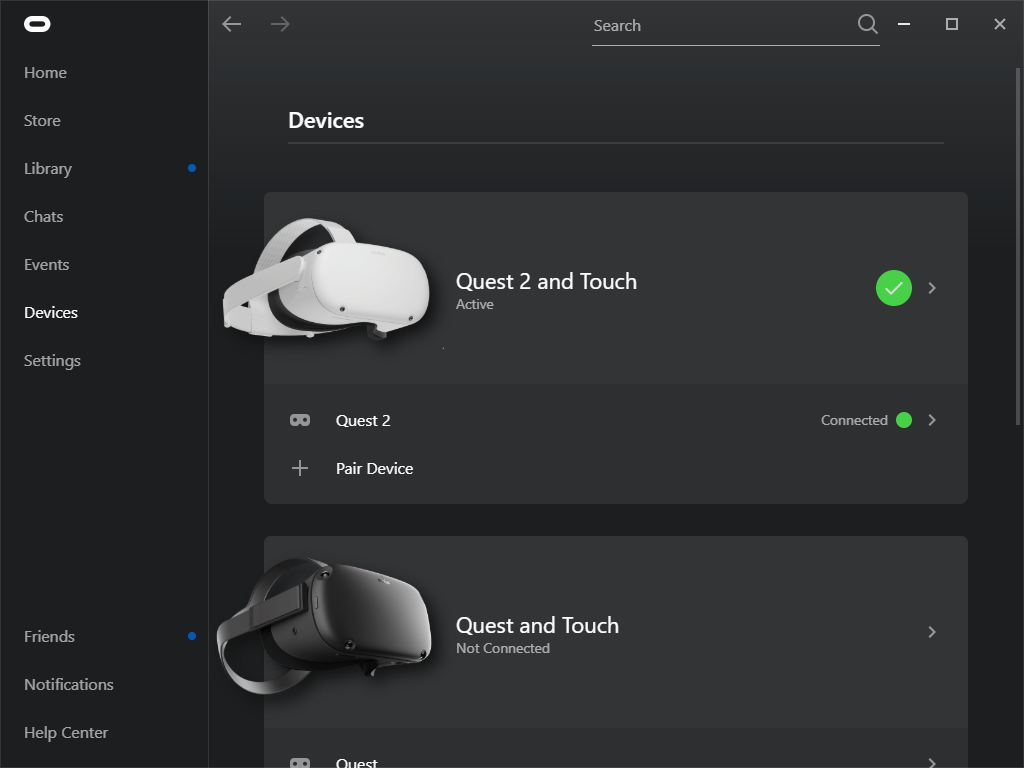Click the green active checkmark icon

[893, 288]
